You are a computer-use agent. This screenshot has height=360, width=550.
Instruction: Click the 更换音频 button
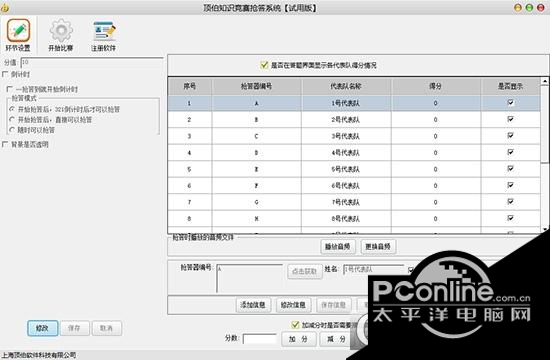378,247
